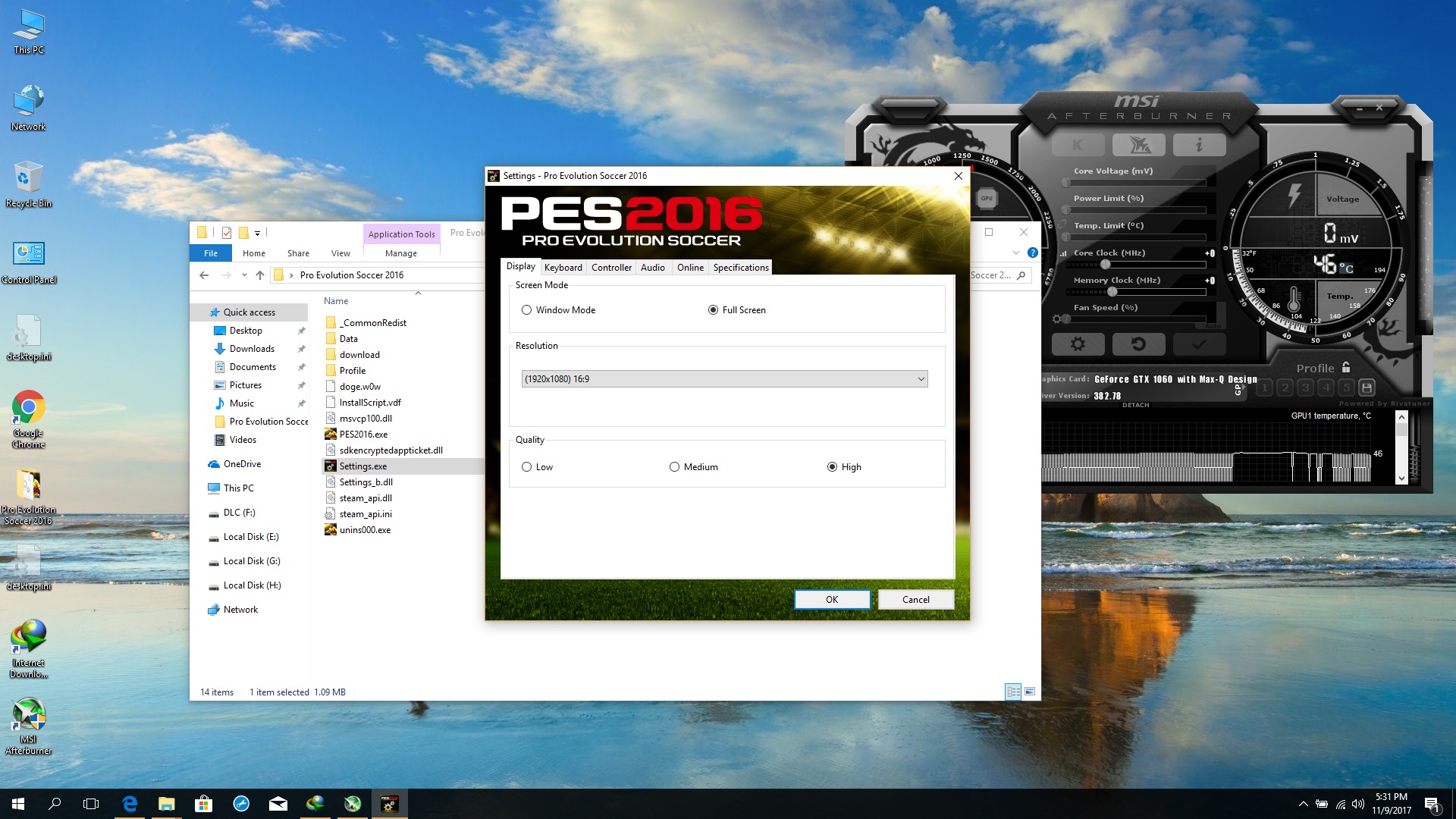
Task: Click the reset icon in MSI Afterburner
Action: point(1139,344)
